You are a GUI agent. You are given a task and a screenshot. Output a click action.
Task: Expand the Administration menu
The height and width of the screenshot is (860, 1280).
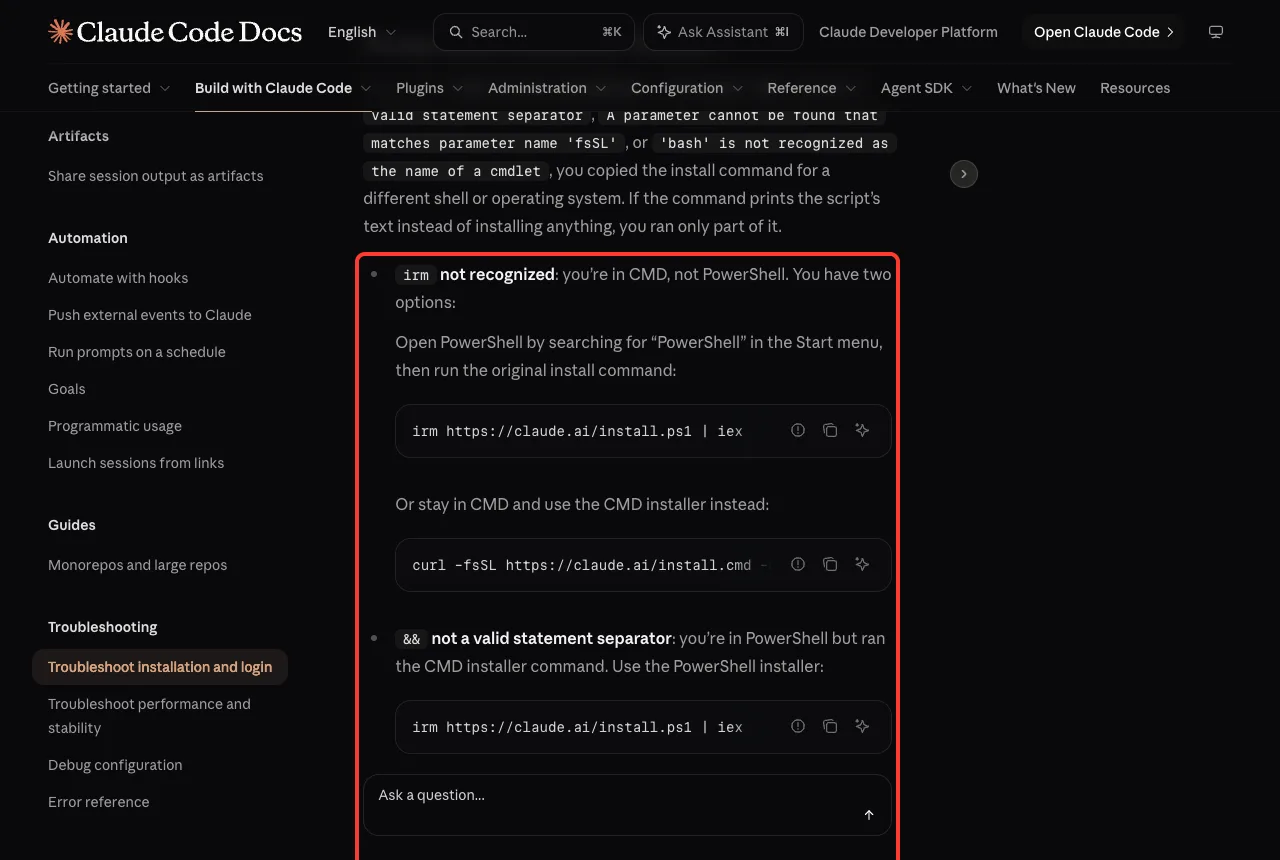tap(547, 88)
